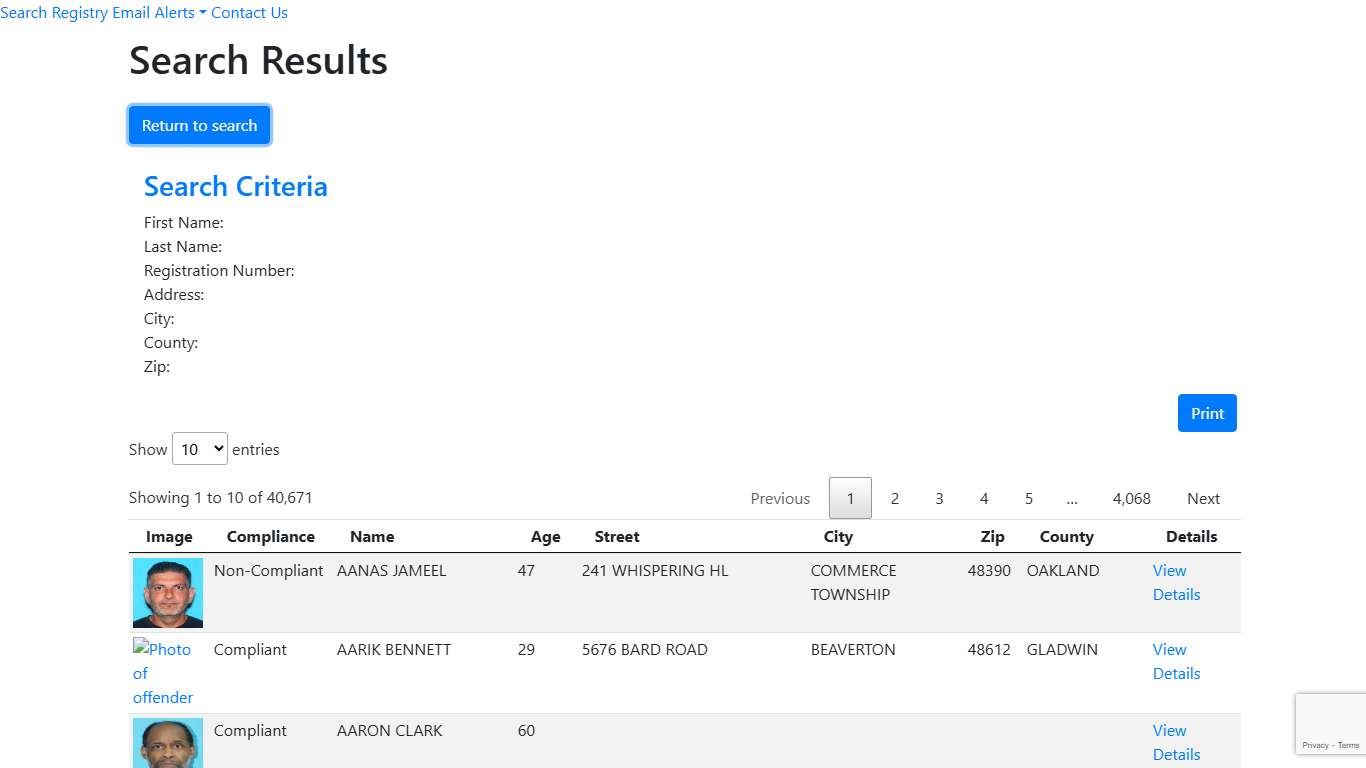Open View Details for the Beaverton entry
Image resolution: width=1366 pixels, height=768 pixels.
pyautogui.click(x=1175, y=661)
